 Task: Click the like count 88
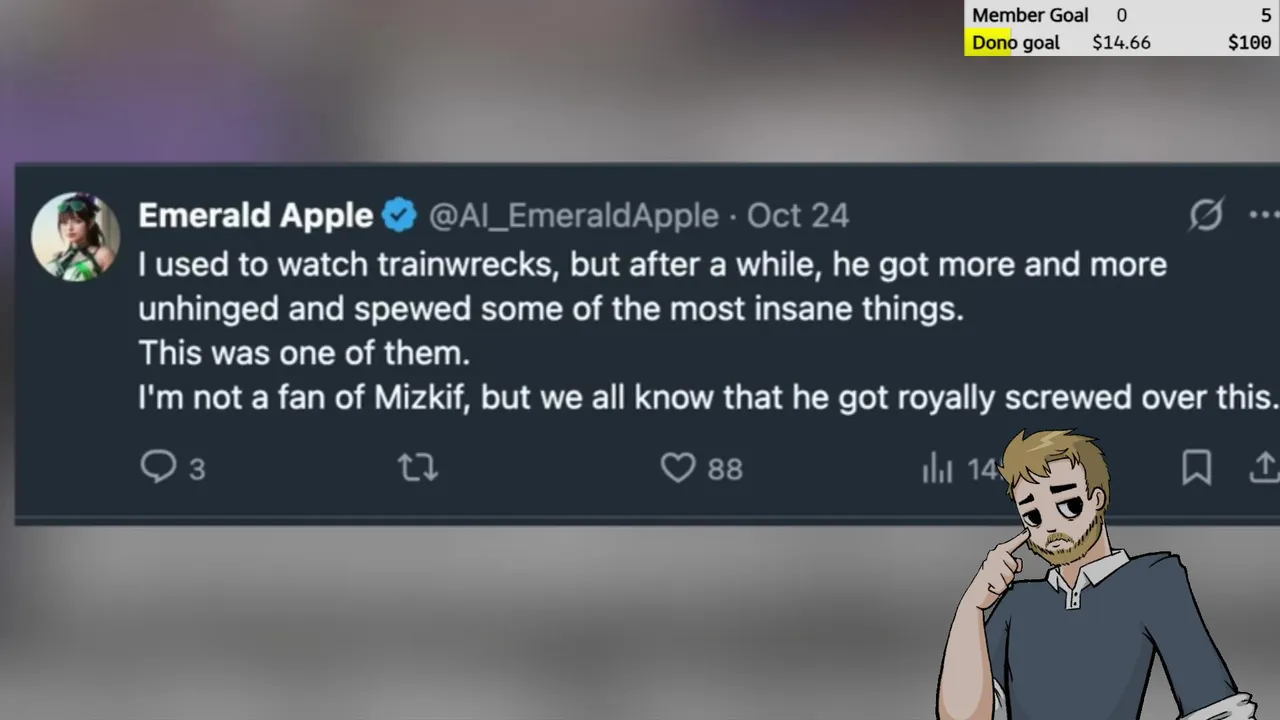725,469
